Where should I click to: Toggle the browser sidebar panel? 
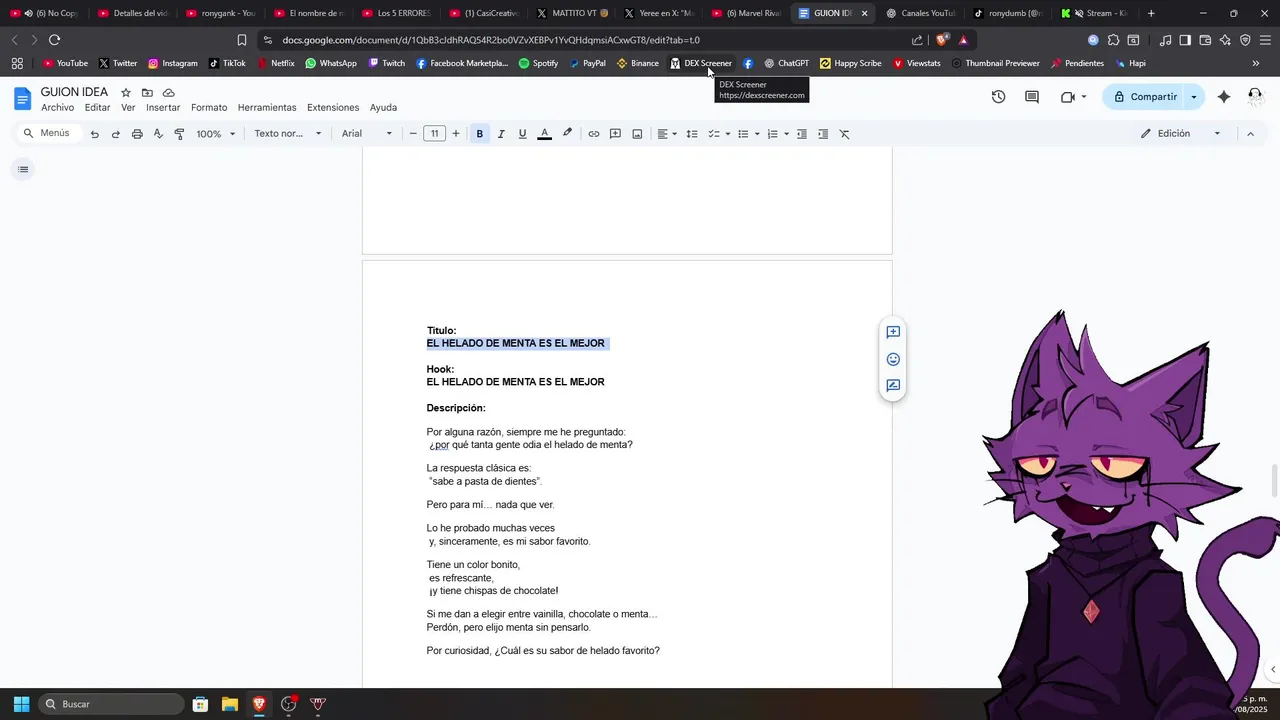(1185, 40)
